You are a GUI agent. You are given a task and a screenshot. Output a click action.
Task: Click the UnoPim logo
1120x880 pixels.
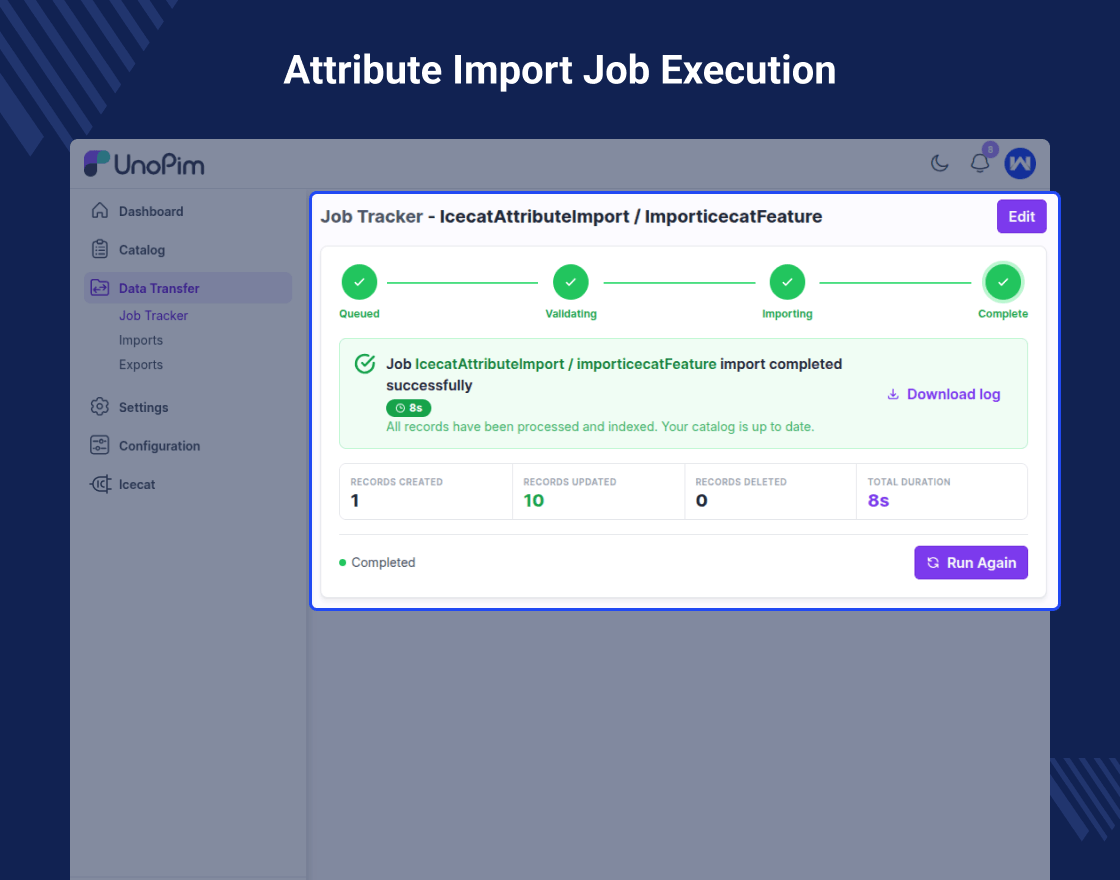point(144,164)
